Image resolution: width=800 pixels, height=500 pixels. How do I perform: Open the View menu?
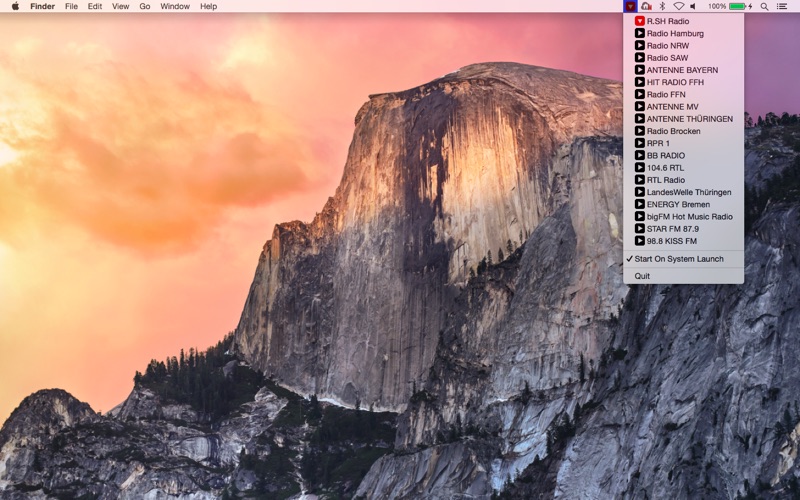[x=120, y=6]
